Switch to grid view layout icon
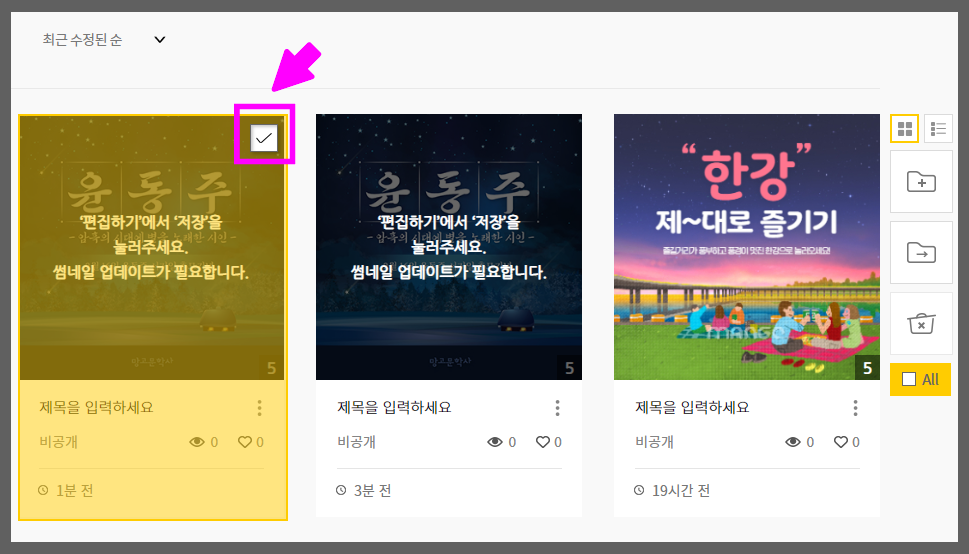969x554 pixels. click(x=904, y=129)
